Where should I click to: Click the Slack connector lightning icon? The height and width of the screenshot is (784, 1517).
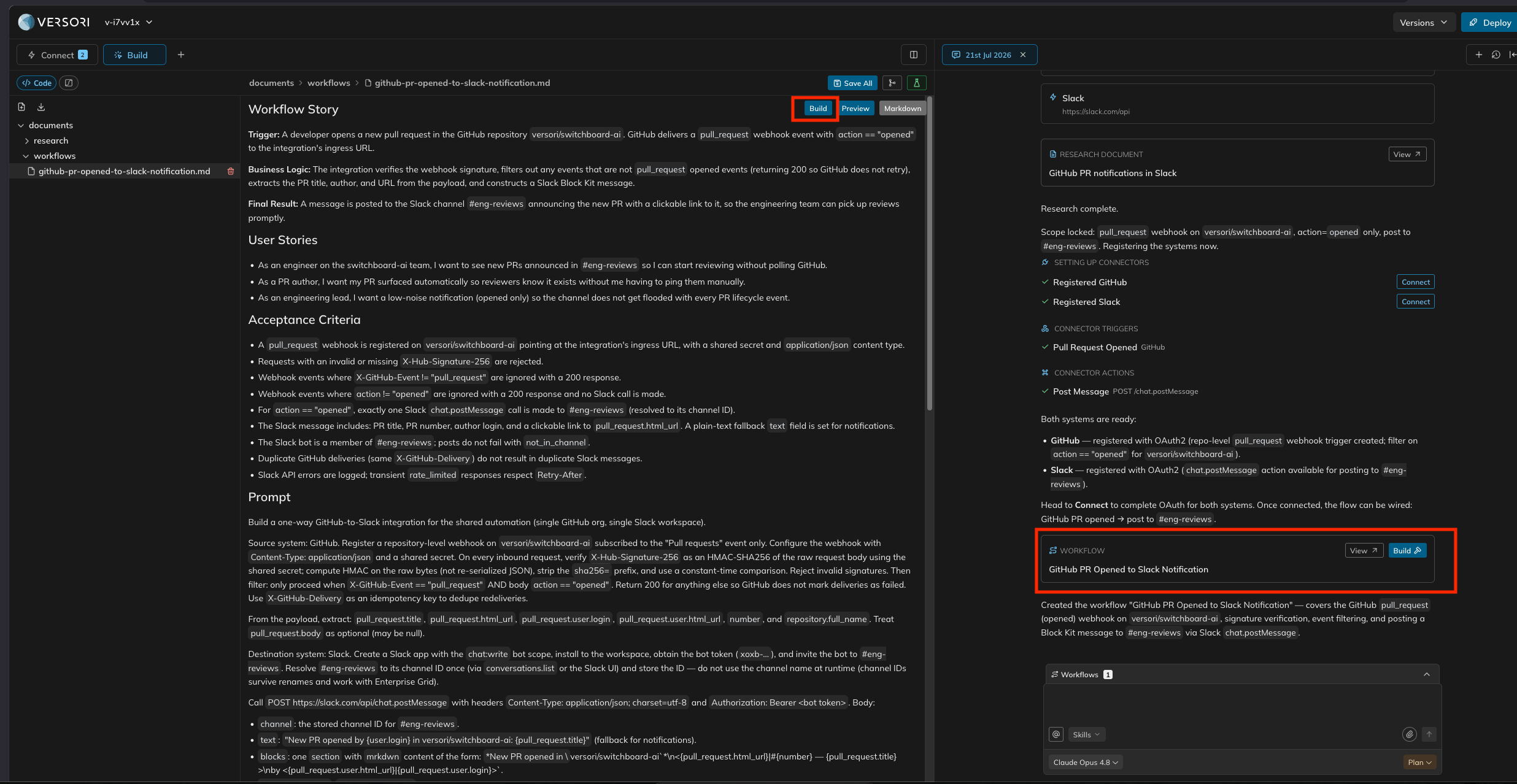click(1053, 98)
